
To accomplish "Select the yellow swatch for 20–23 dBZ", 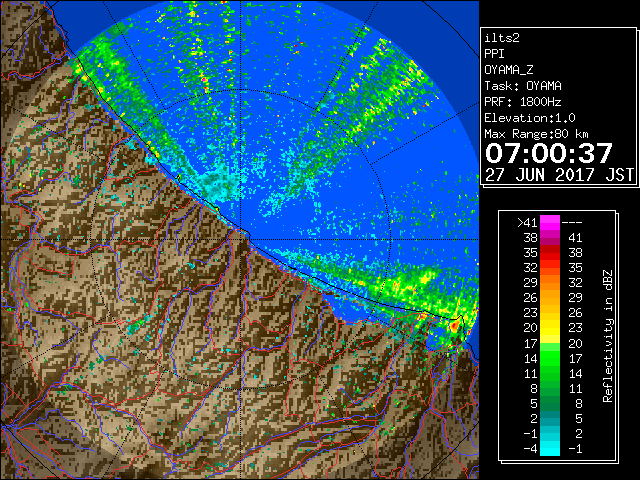I will 550,328.
